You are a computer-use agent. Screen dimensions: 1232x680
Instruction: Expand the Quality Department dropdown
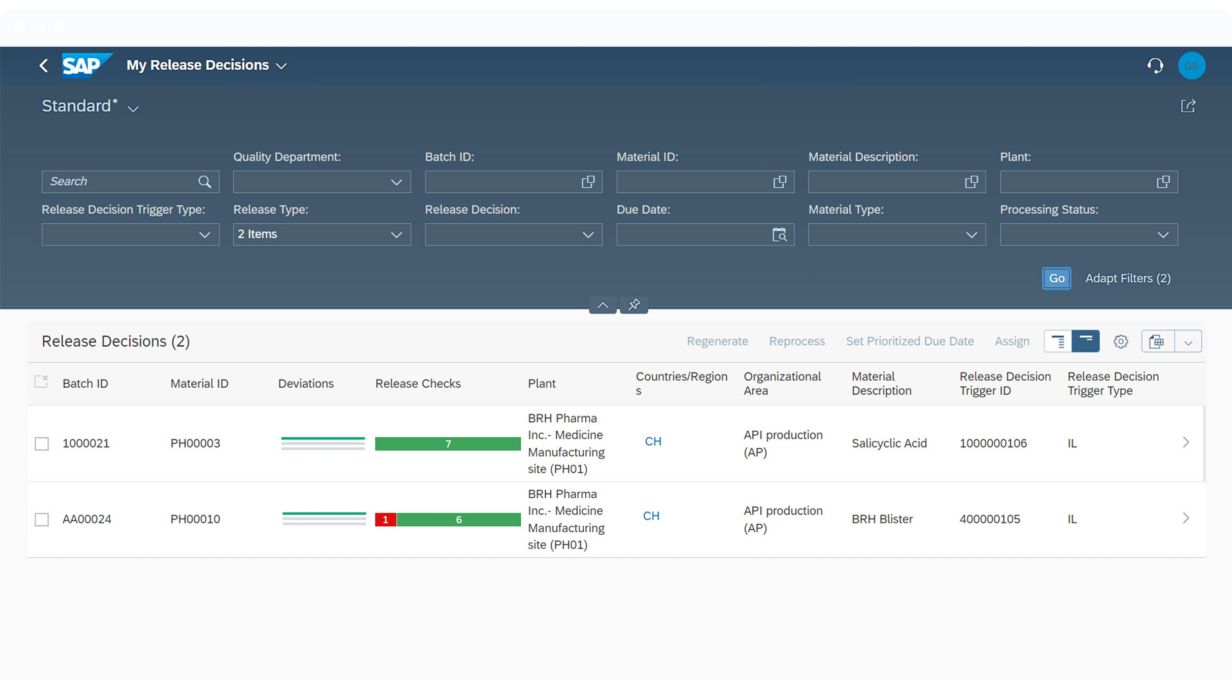[x=396, y=182]
